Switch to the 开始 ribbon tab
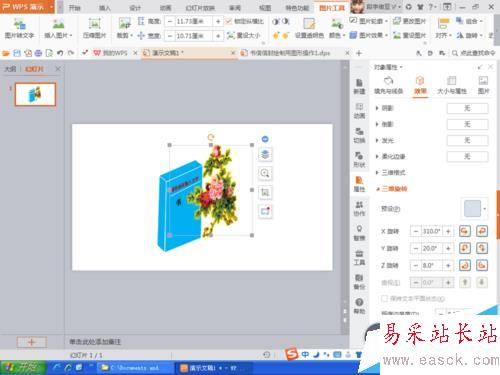Screen dimensions: 500x375 coord(75,8)
